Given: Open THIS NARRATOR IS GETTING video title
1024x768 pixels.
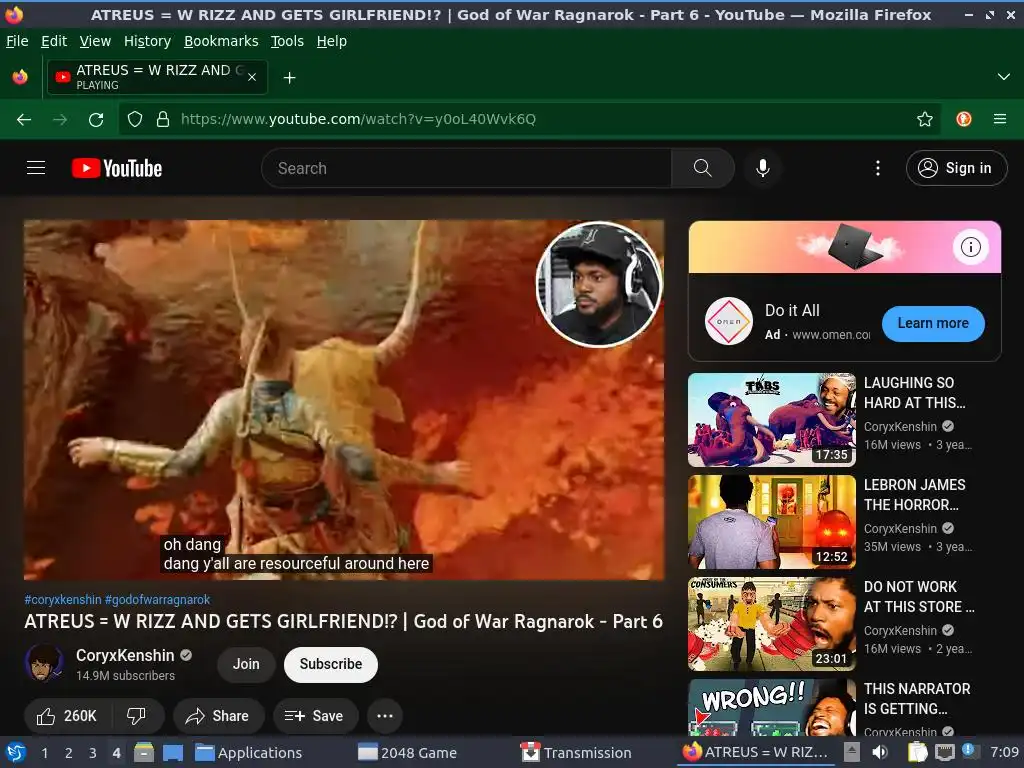Looking at the screenshot, I should tap(918, 699).
